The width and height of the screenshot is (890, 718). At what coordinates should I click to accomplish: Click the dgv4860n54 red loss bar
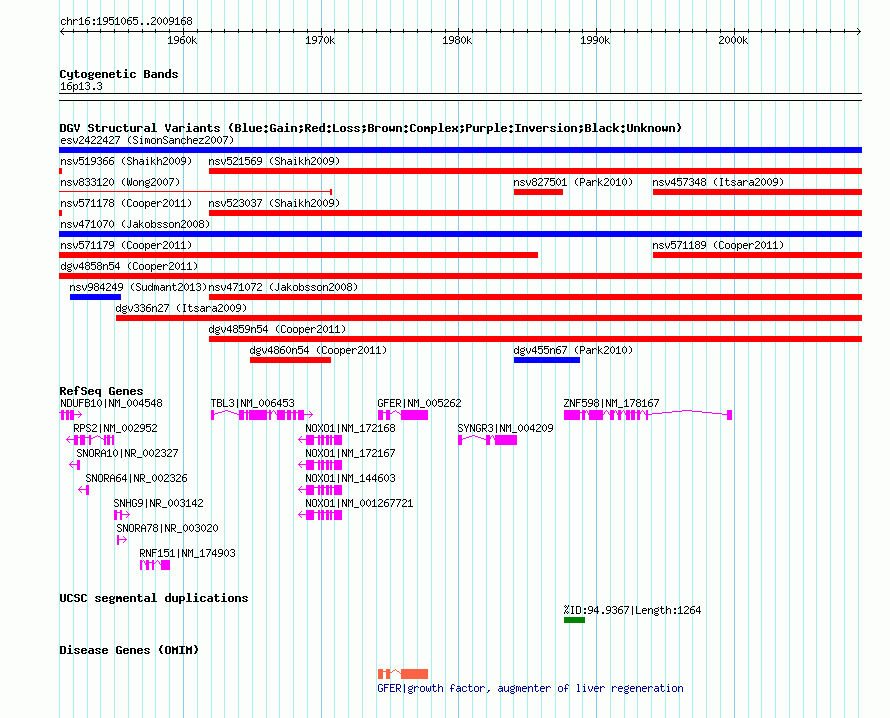coord(290,360)
